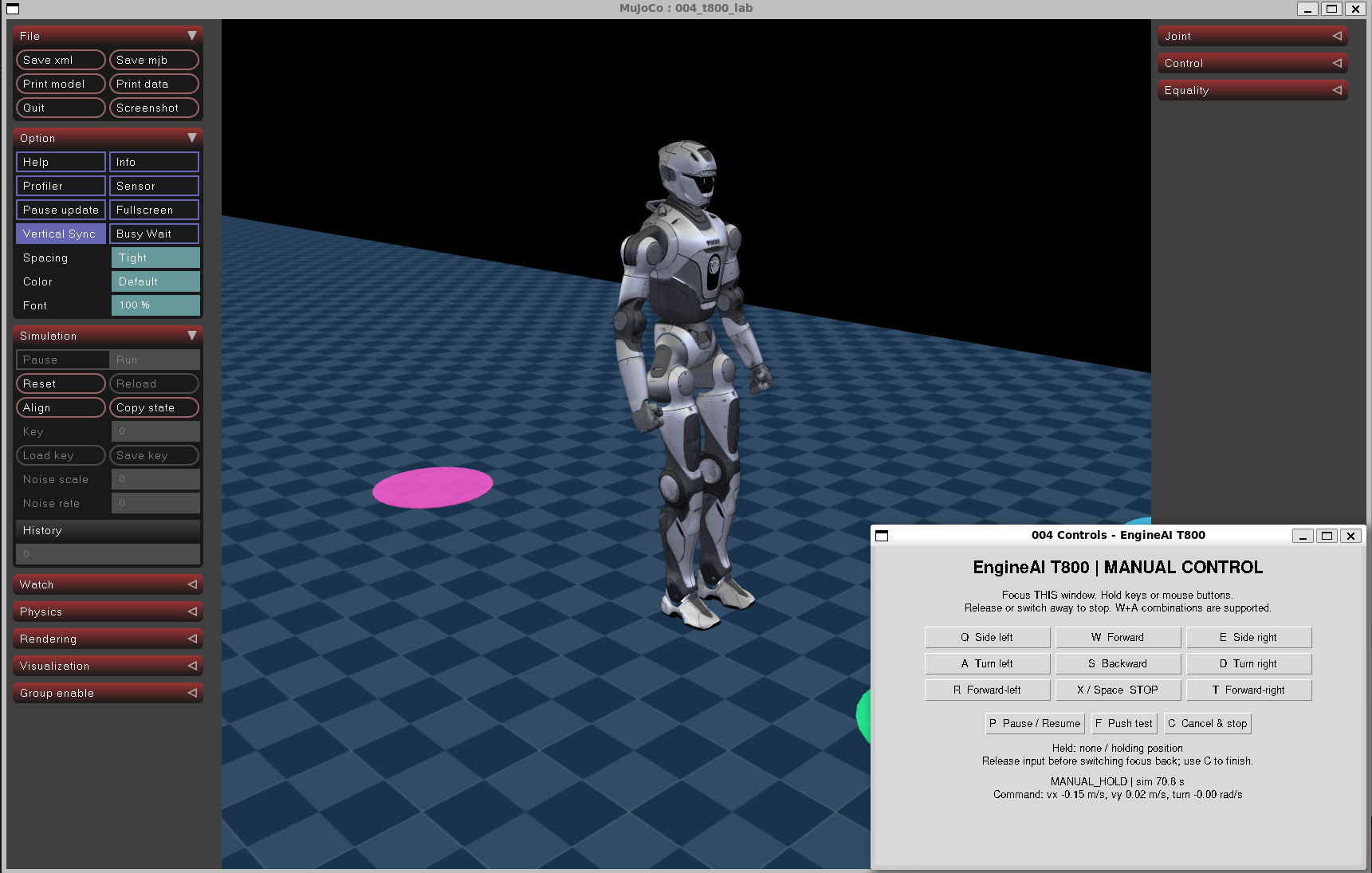
Task: Toggle Fullscreen mode option
Action: point(154,210)
